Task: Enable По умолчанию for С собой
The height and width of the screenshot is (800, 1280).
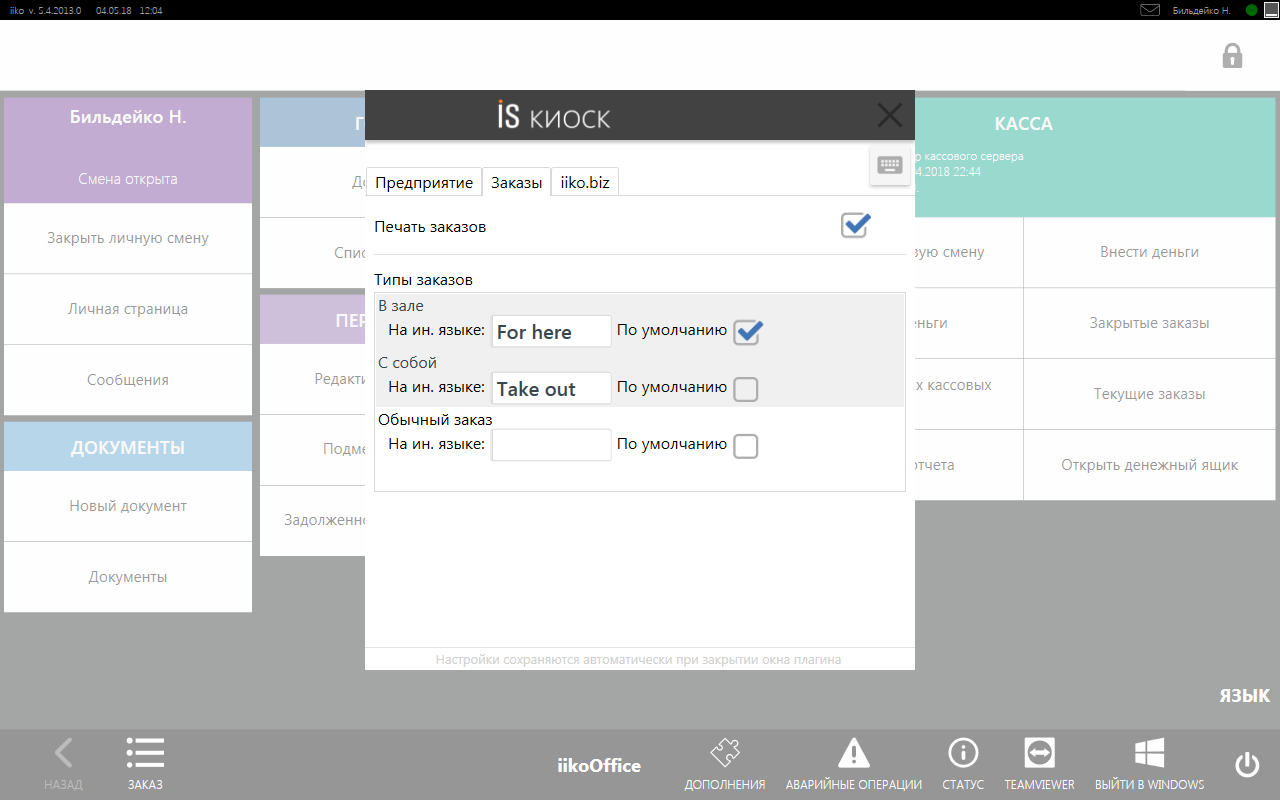Action: point(746,389)
